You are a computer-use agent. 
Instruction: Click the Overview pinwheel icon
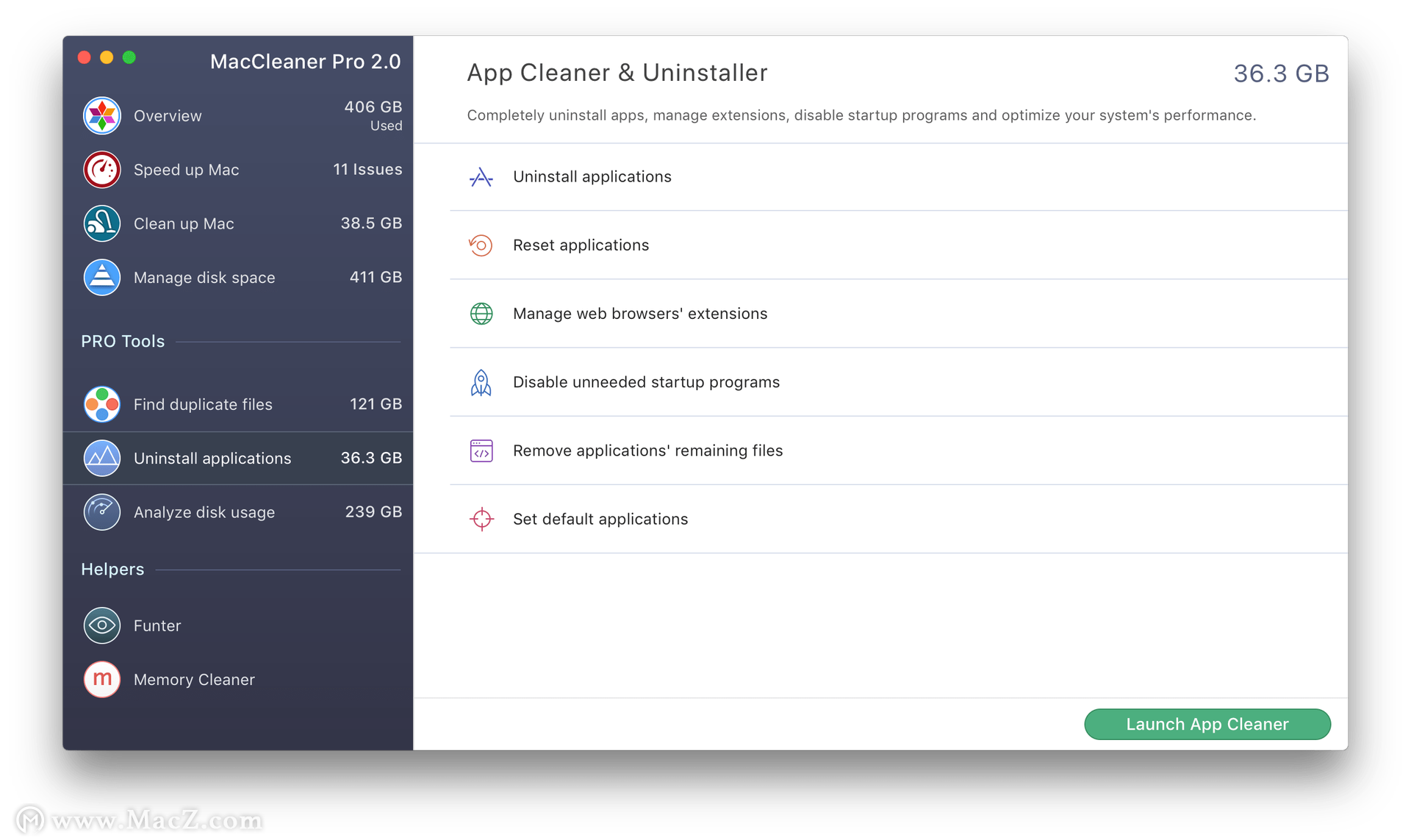tap(101, 115)
